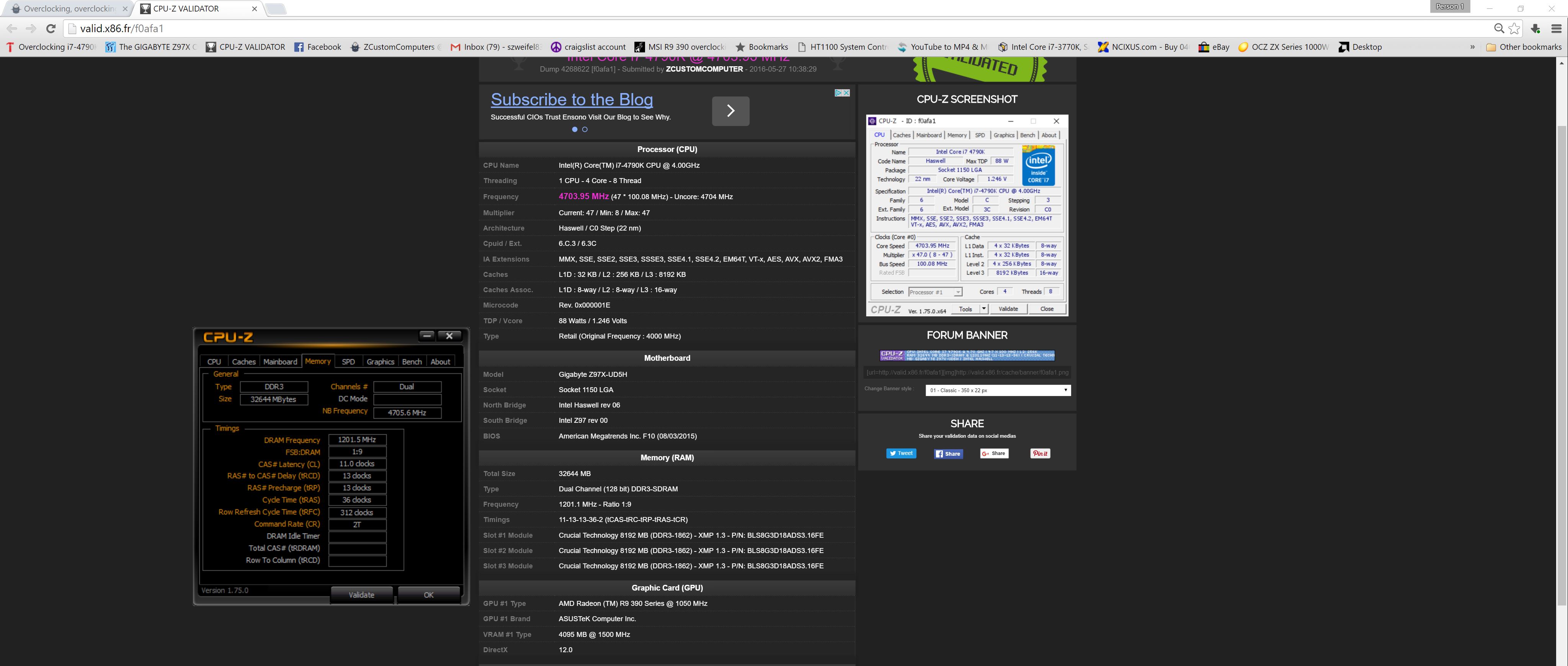Viewport: 1568px width, 666px height.
Task: Open the Gmail Inbox (79) bookmark
Action: tap(495, 47)
